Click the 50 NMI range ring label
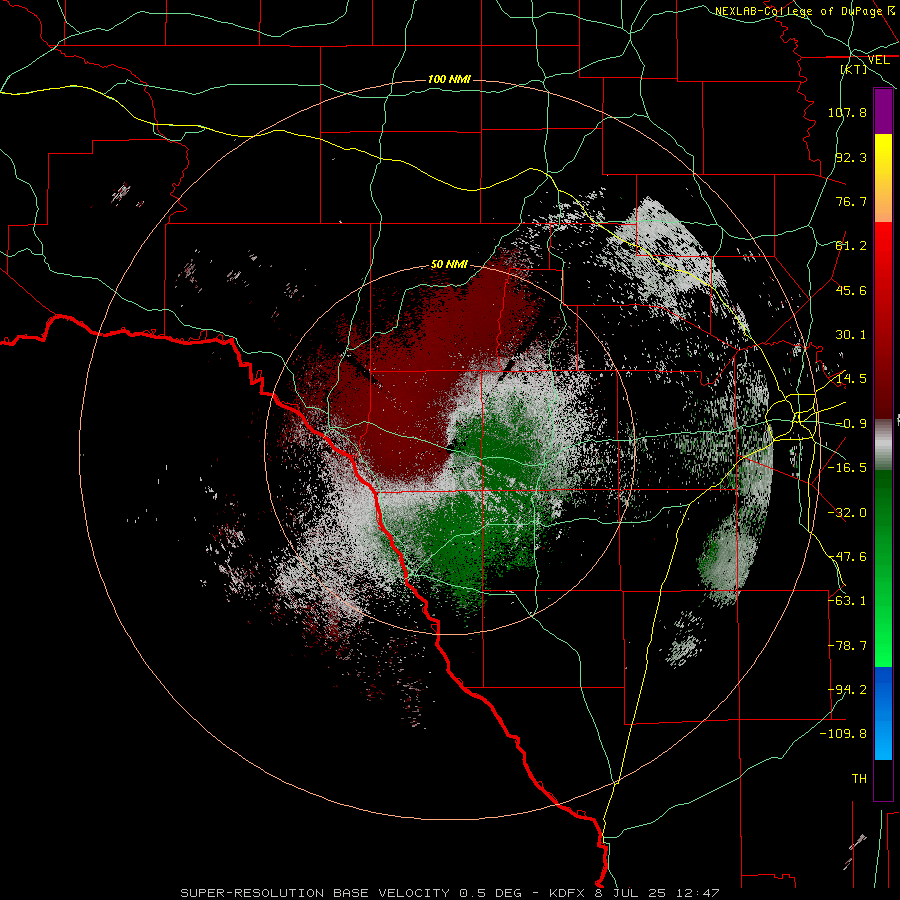Screen dimensions: 900x900 click(449, 265)
